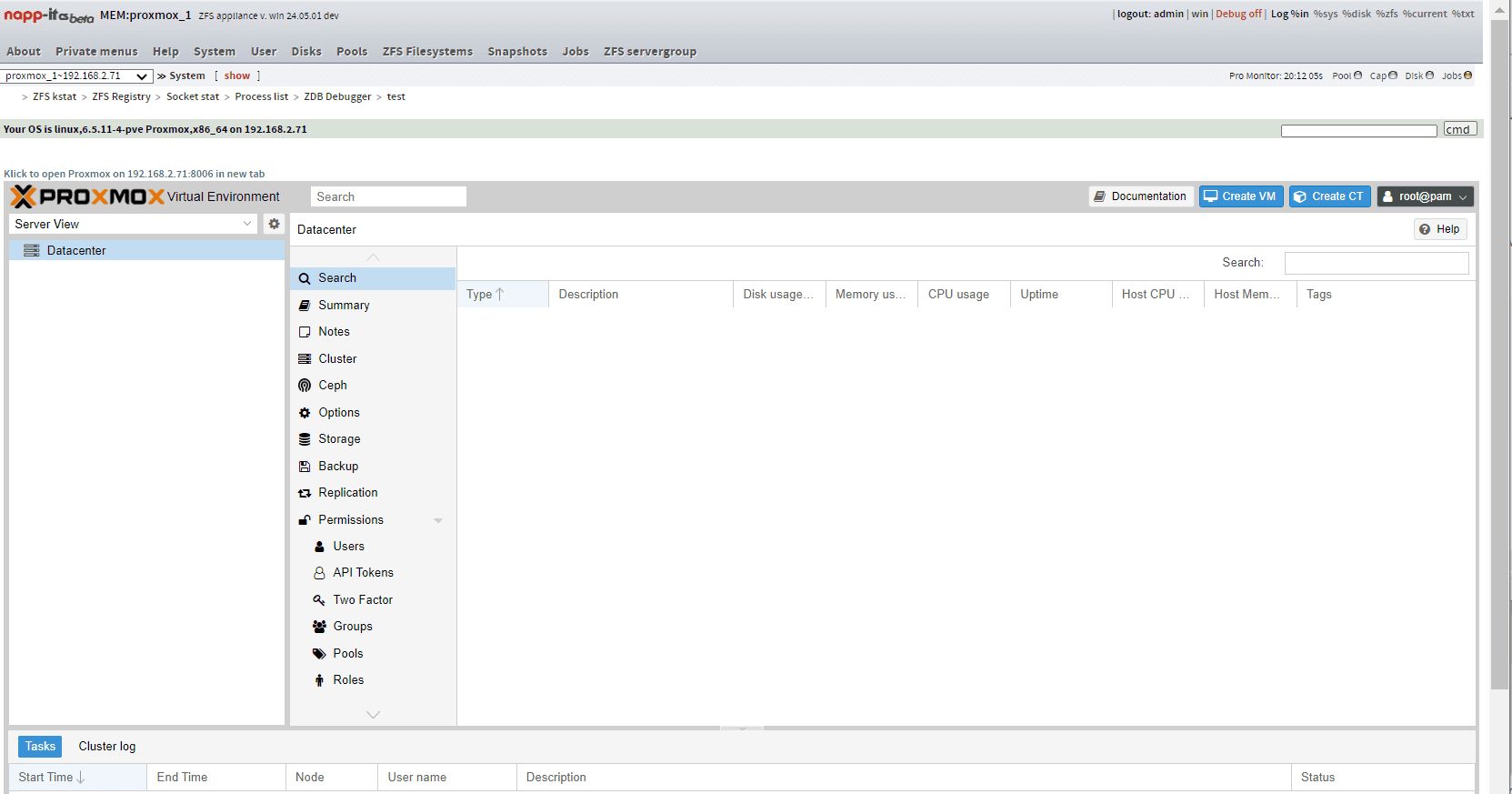Image resolution: width=1512 pixels, height=794 pixels.
Task: Sort by Start Time column header
Action: (x=77, y=778)
